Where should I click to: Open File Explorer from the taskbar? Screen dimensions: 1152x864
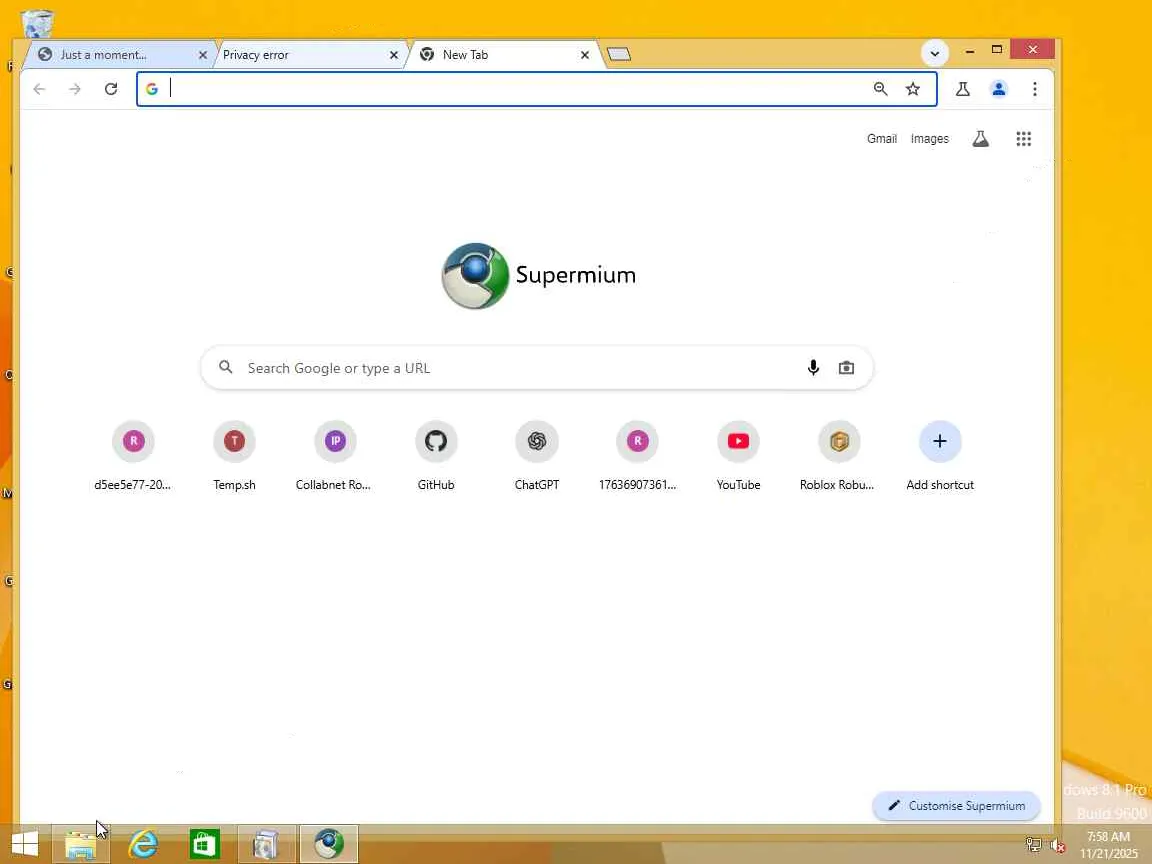coord(81,844)
